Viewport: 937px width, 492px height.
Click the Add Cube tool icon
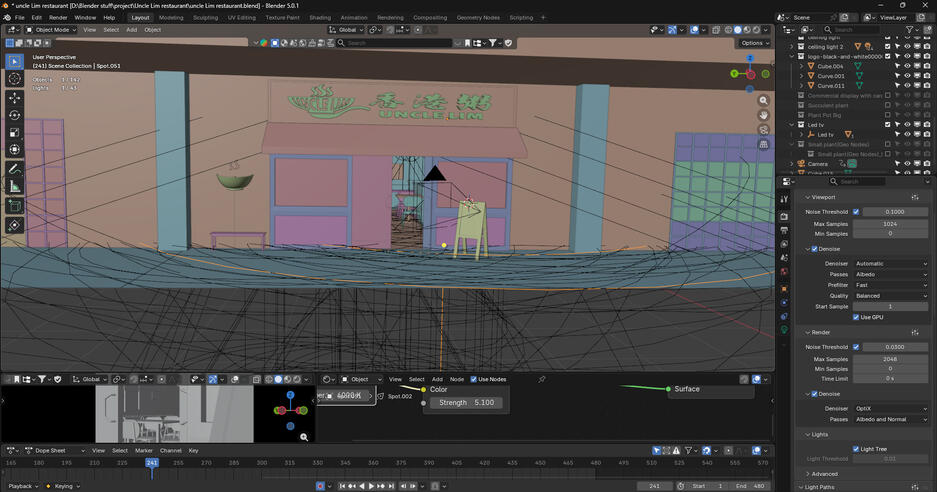click(14, 206)
